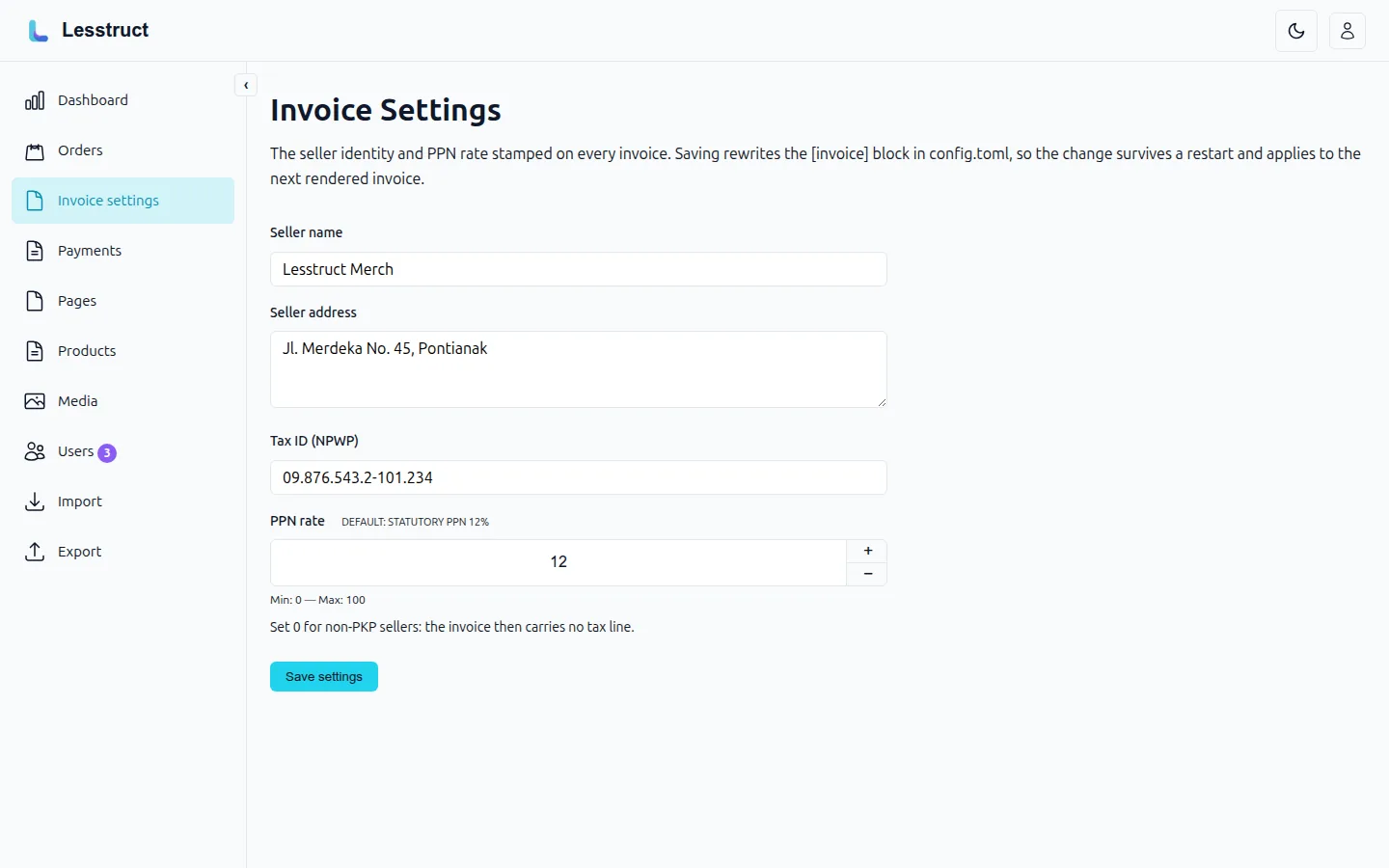Click the Lesstruct logo icon
The height and width of the screenshot is (868, 1389).
pyautogui.click(x=38, y=31)
